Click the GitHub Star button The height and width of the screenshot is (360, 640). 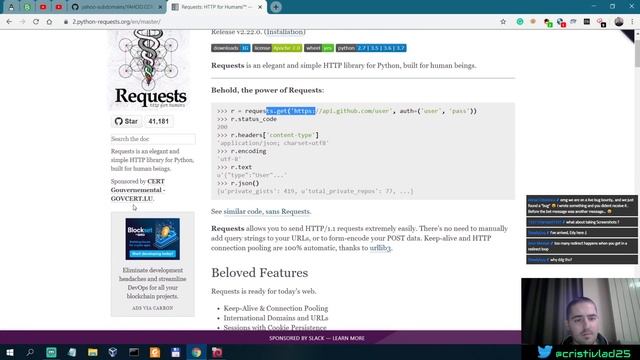126,121
